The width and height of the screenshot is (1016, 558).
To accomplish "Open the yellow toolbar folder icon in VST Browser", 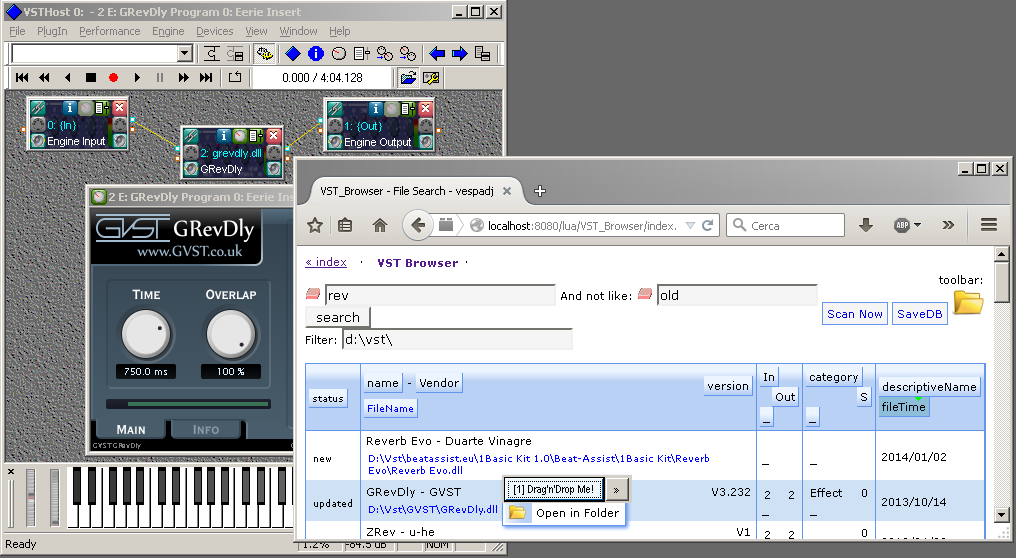I will (968, 303).
